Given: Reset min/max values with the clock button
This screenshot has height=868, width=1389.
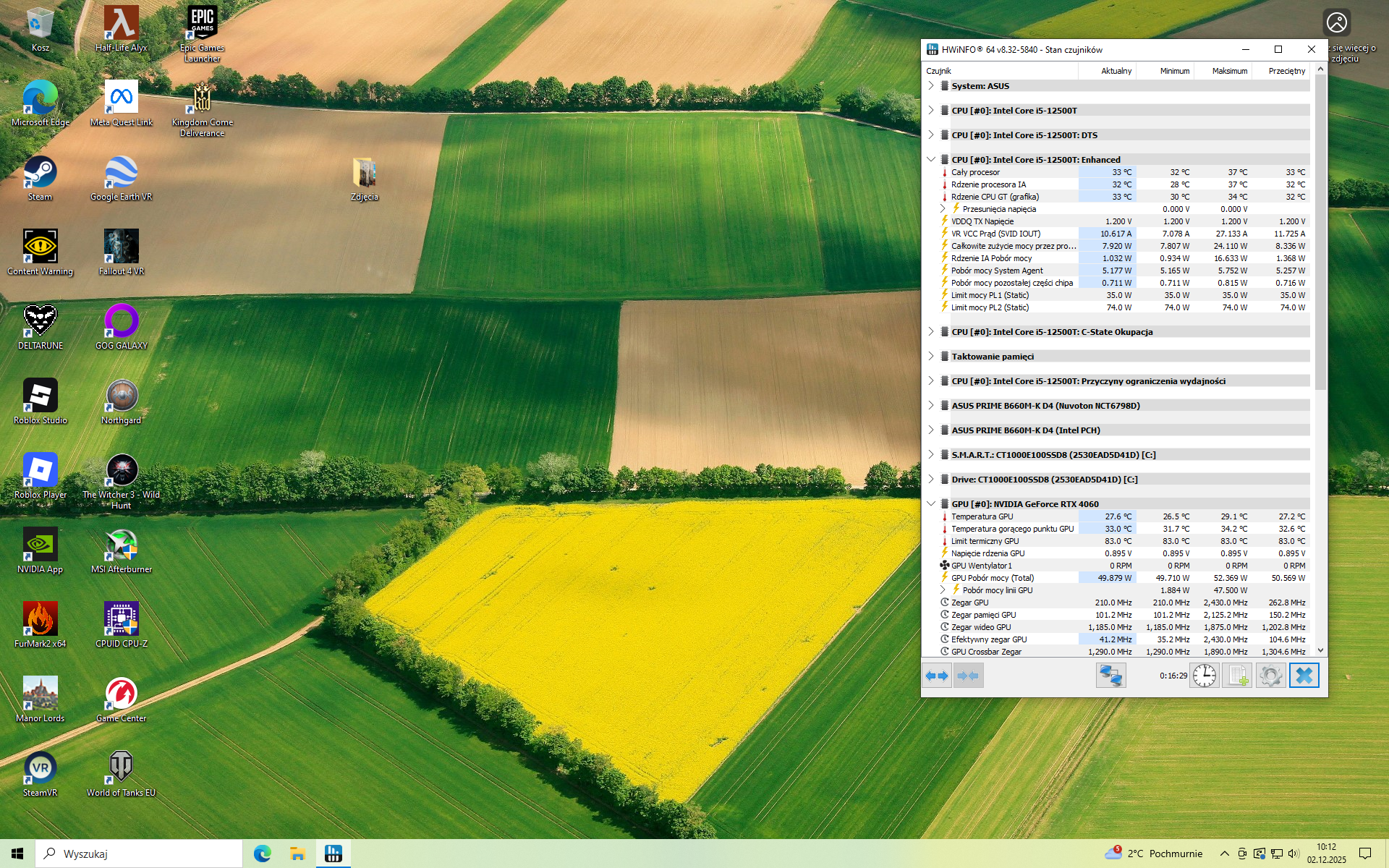Looking at the screenshot, I should [x=1205, y=676].
